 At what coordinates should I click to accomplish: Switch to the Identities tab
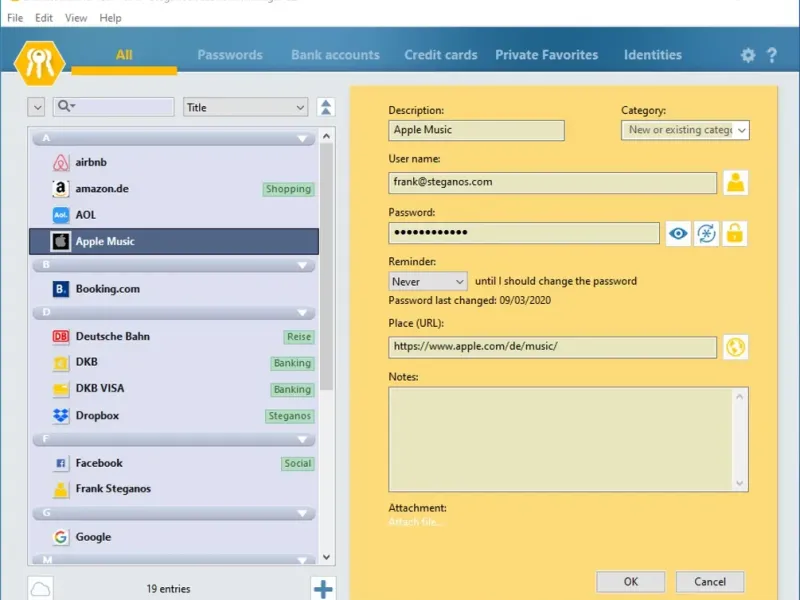pos(653,55)
